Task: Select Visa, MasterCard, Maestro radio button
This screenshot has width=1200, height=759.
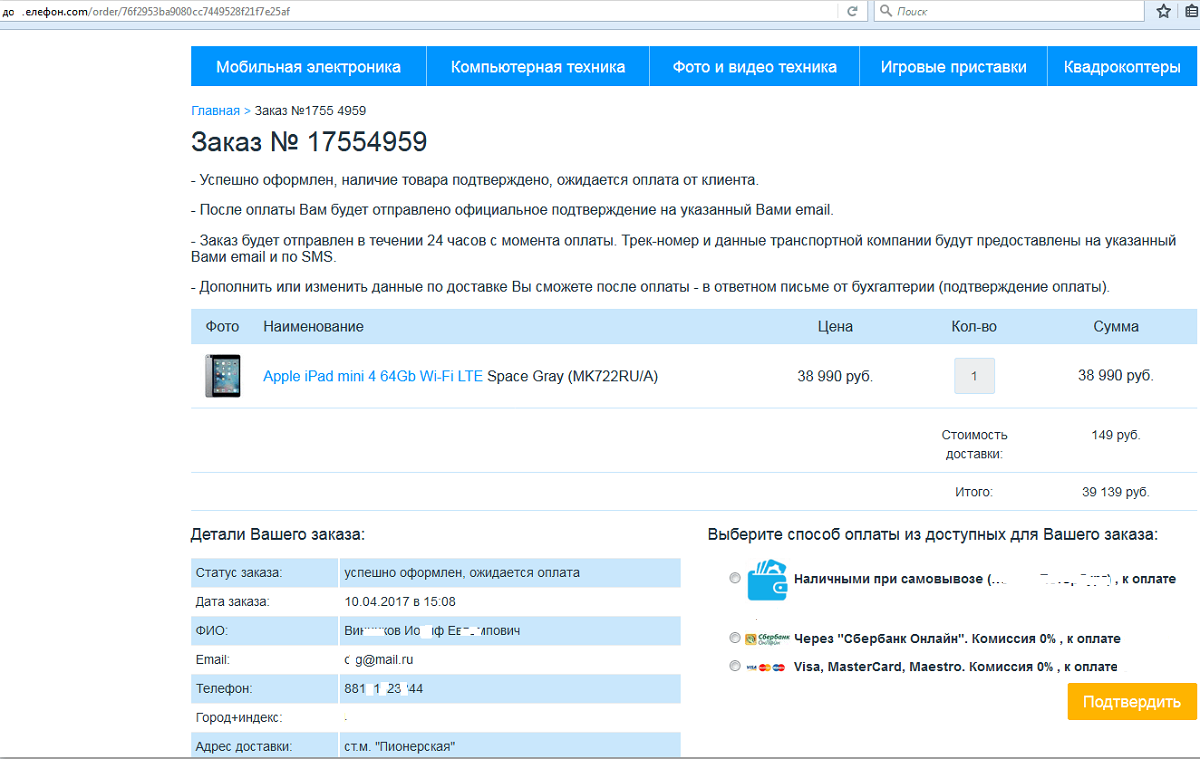Action: pyautogui.click(x=735, y=666)
